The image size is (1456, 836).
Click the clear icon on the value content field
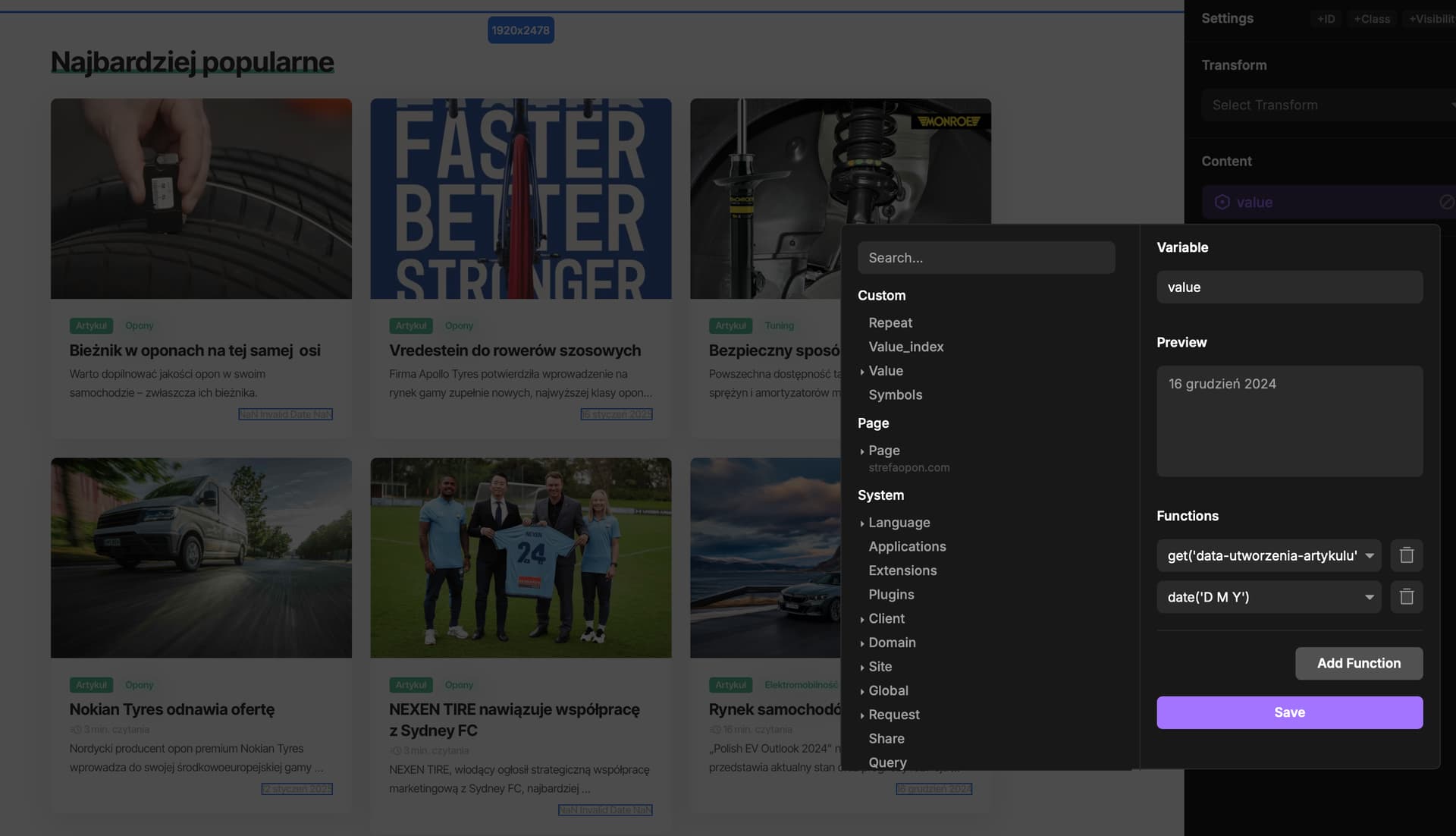pos(1446,202)
